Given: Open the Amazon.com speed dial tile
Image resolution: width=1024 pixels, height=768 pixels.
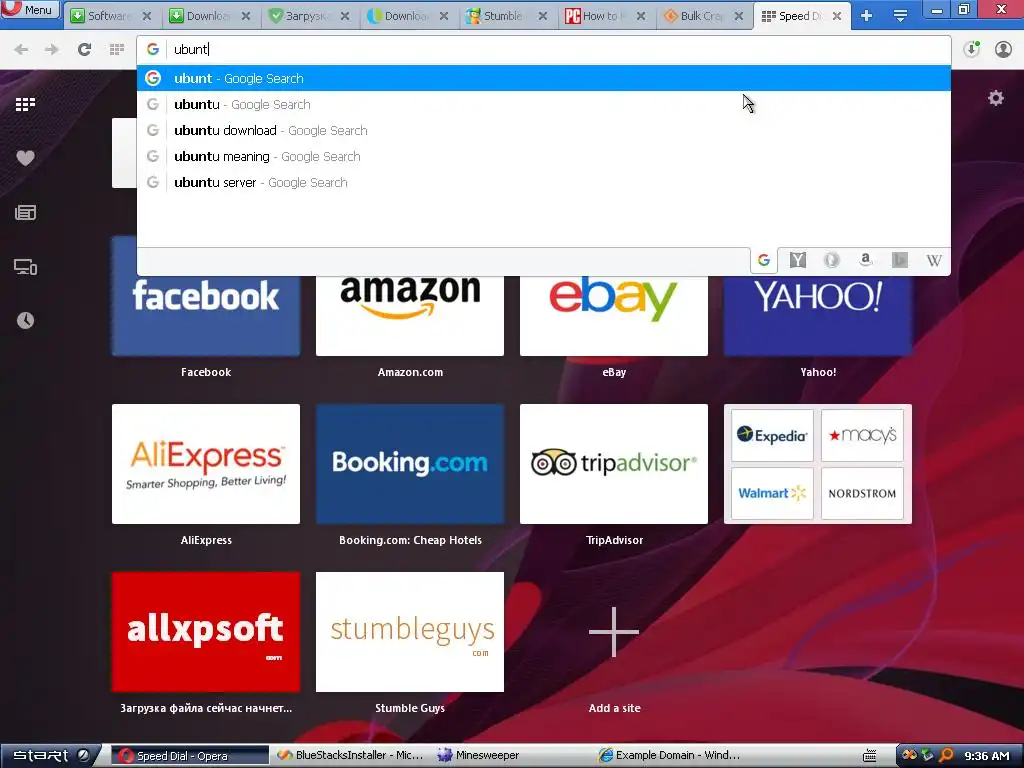Looking at the screenshot, I should click(409, 316).
